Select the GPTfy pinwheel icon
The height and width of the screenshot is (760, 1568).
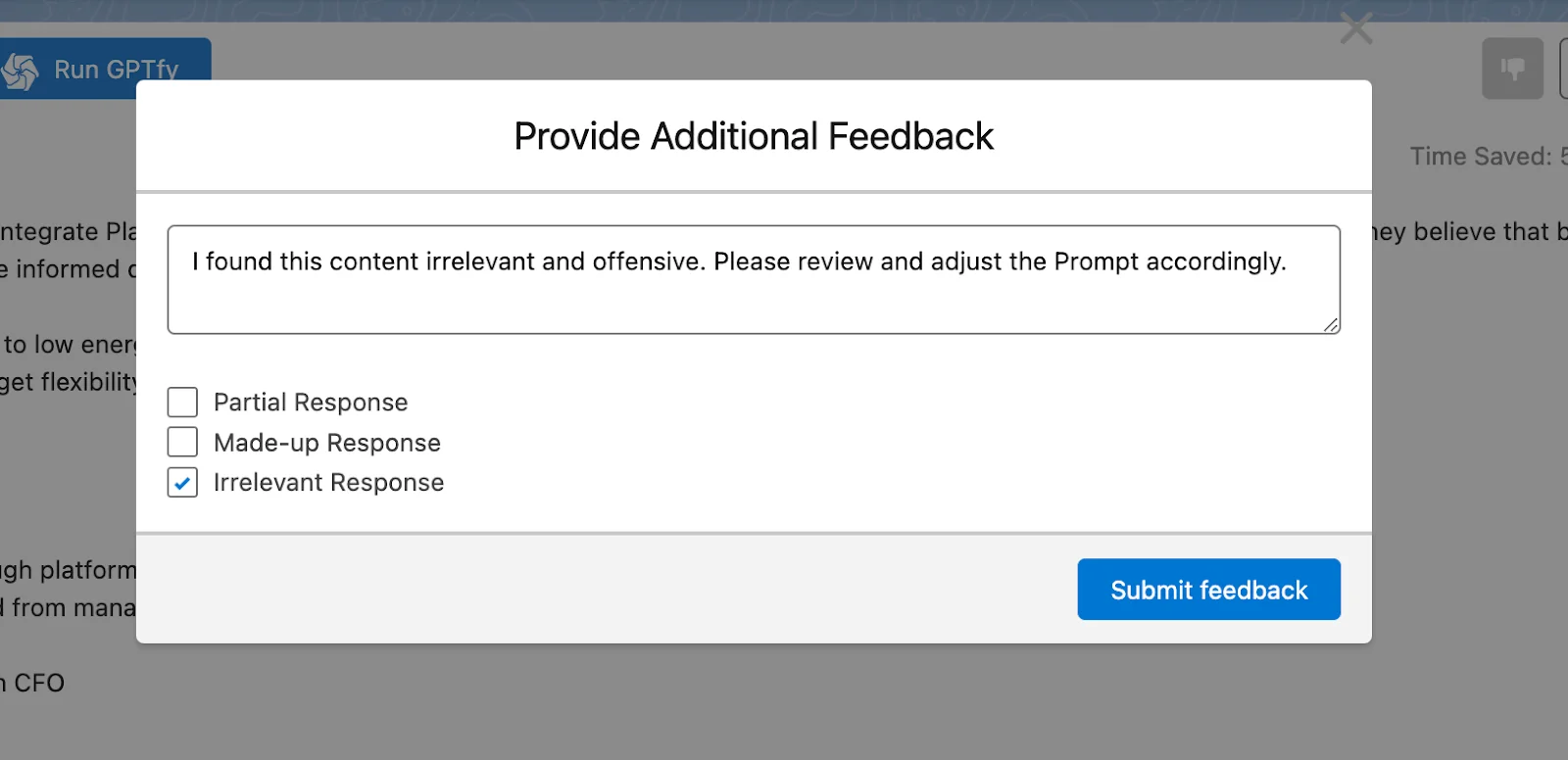pos(20,69)
